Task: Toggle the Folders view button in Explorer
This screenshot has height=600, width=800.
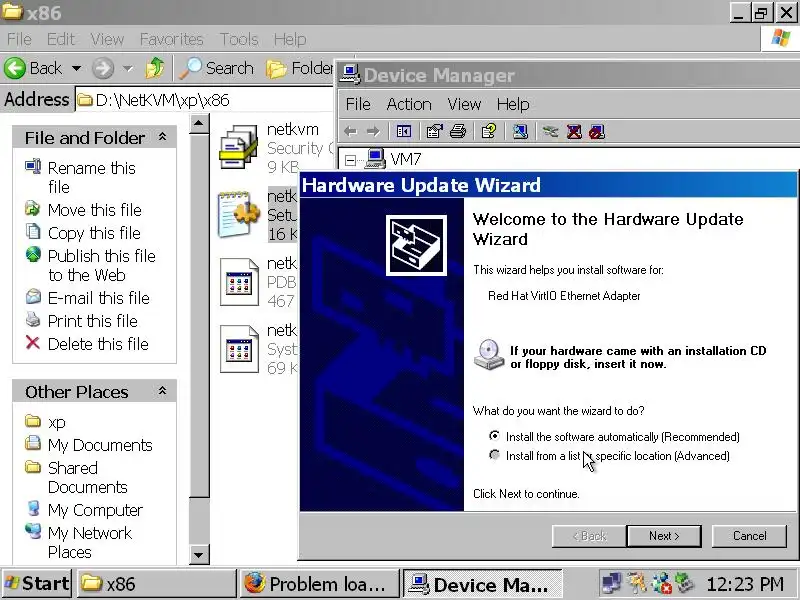Action: (299, 68)
